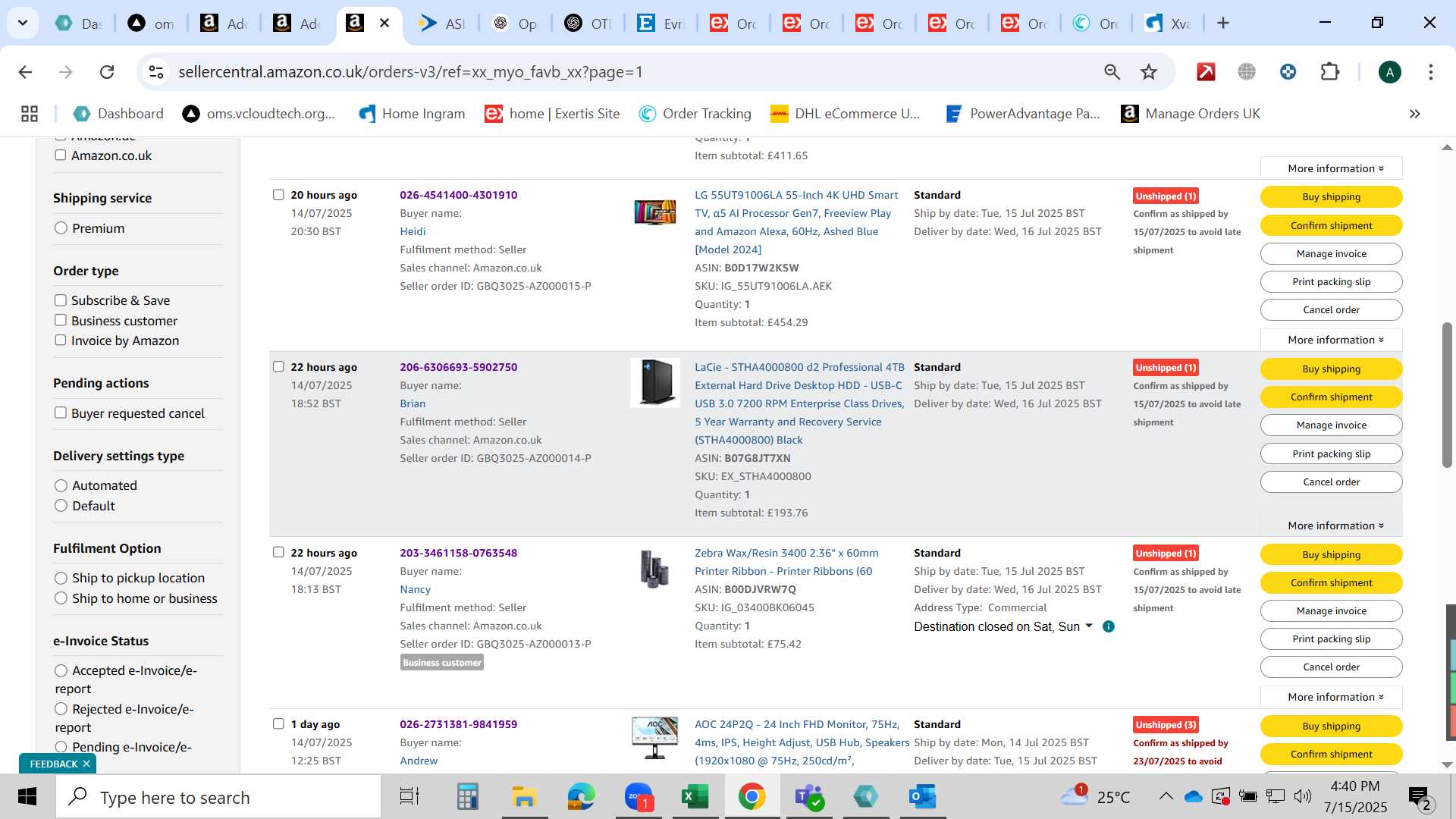Image resolution: width=1456 pixels, height=819 pixels.
Task: Check Buyer requested cancel filter
Action: click(x=61, y=413)
